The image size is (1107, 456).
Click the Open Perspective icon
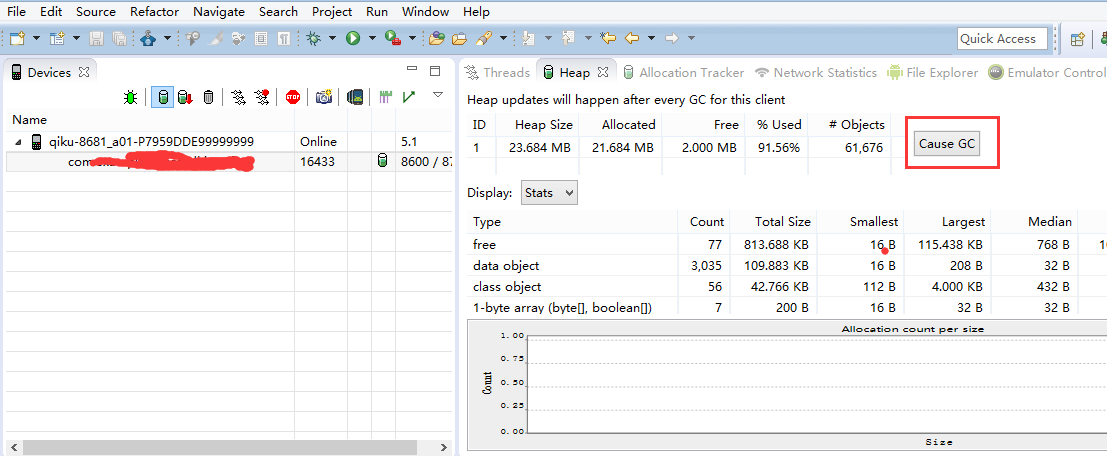click(x=1078, y=39)
